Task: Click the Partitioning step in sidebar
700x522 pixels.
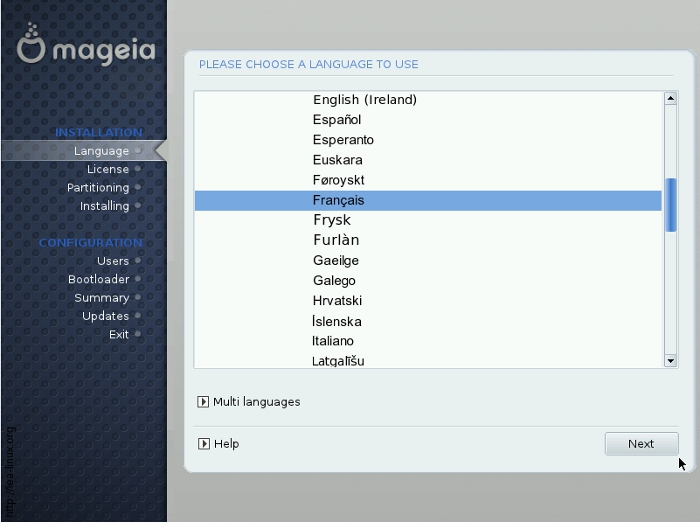Action: (x=98, y=188)
